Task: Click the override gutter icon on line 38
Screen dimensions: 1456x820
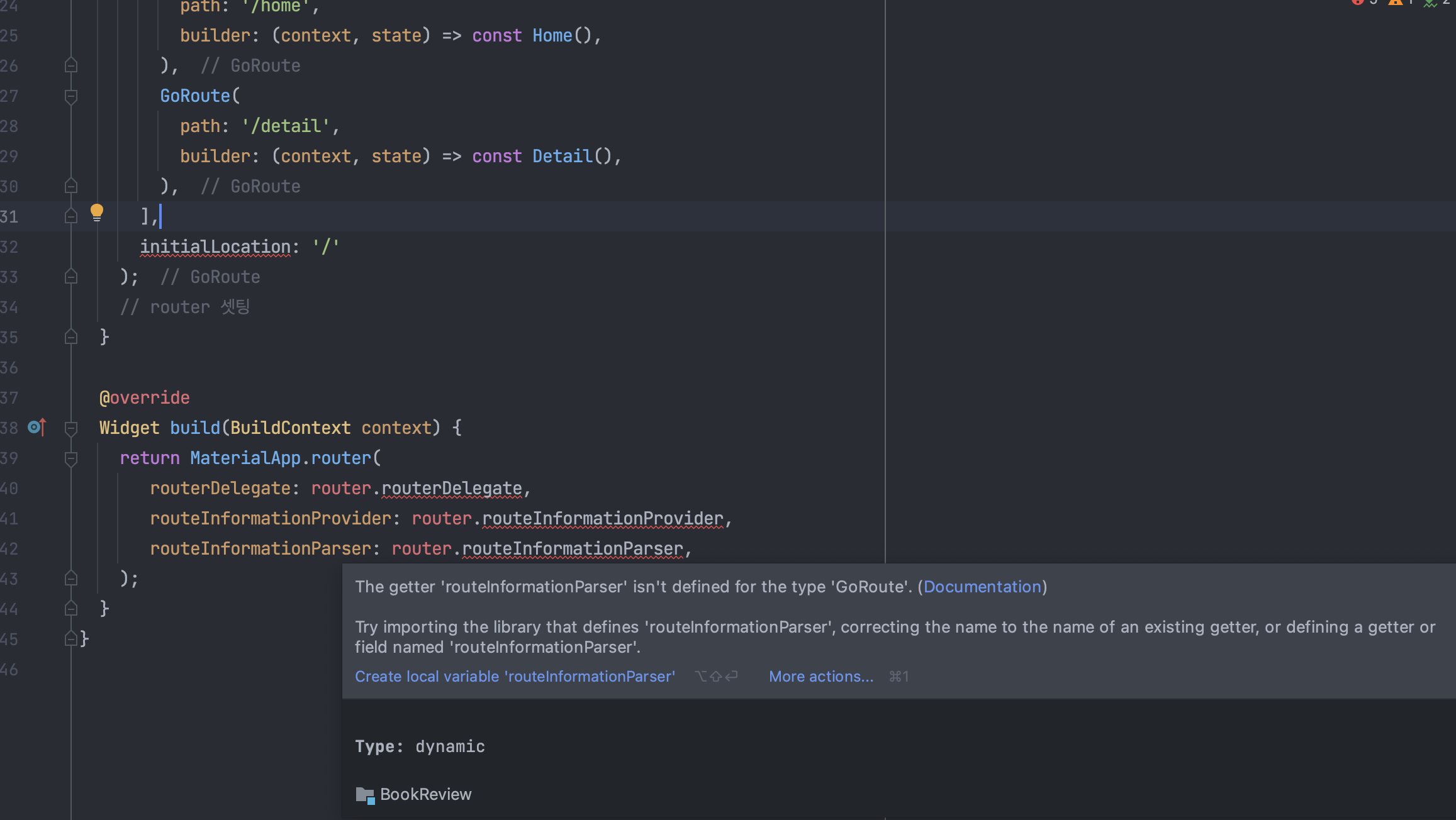Action: tap(37, 428)
